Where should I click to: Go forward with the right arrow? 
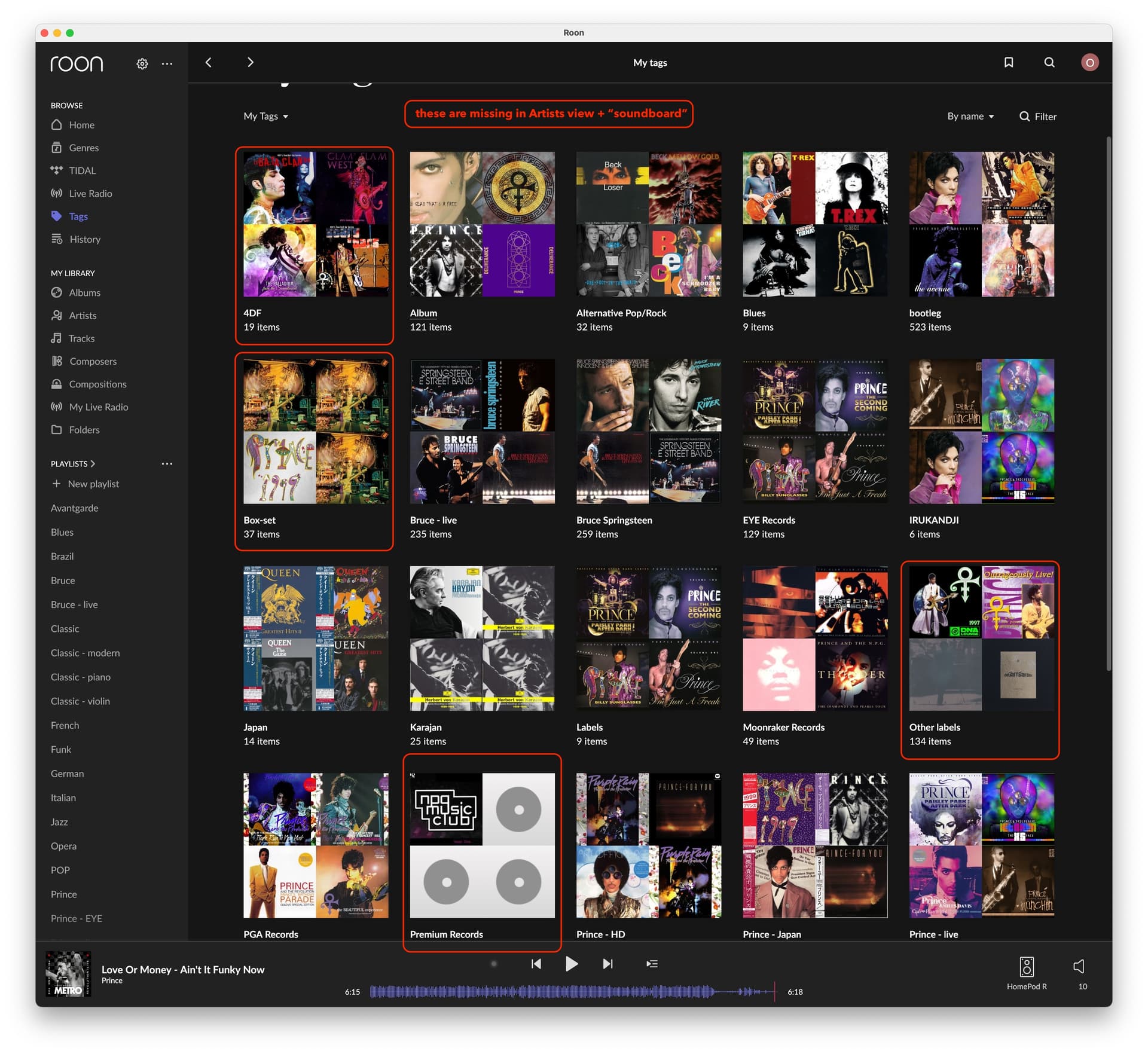251,62
